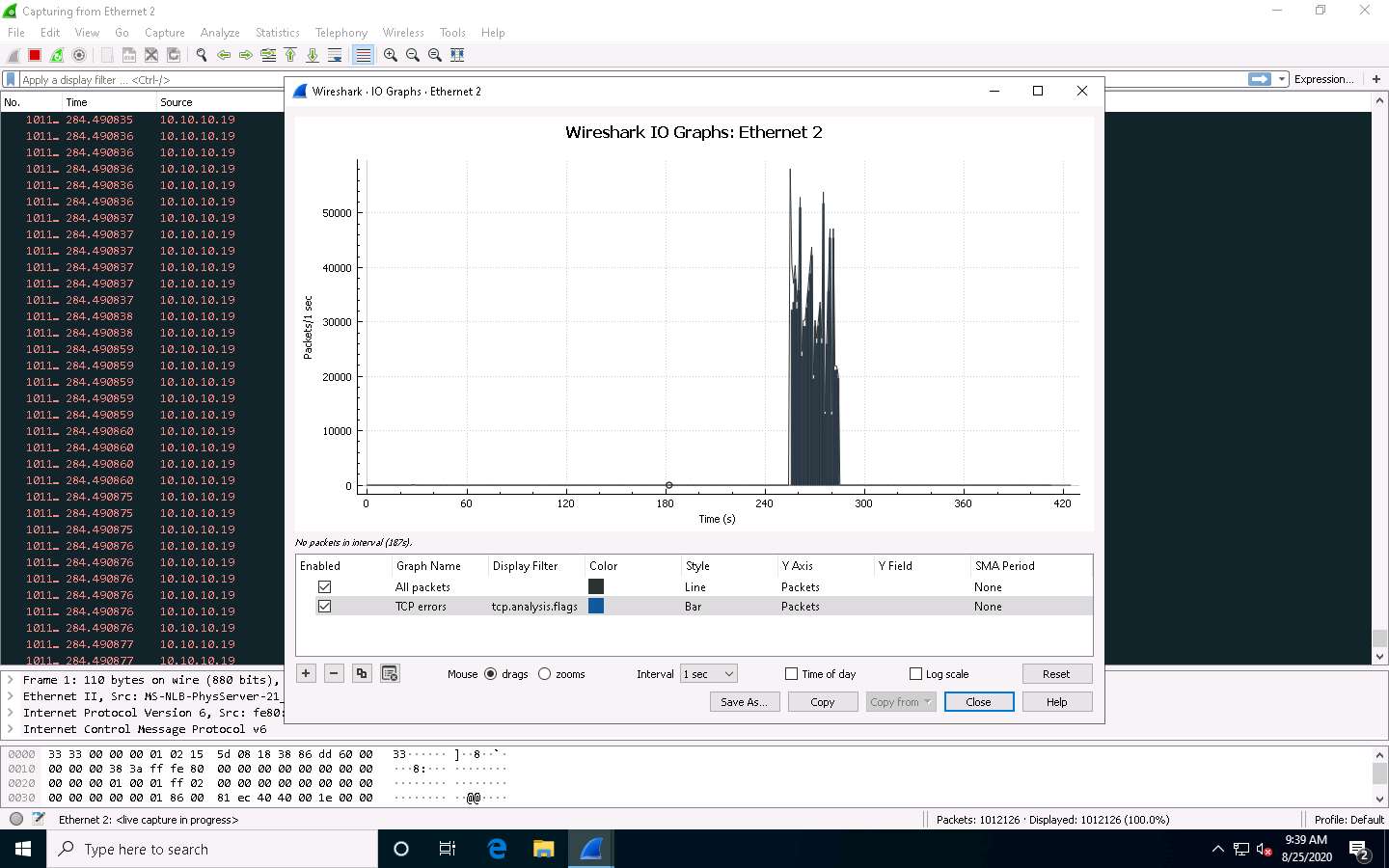Open Microsoft Edge from taskbar
The image size is (1389, 868).
point(497,849)
